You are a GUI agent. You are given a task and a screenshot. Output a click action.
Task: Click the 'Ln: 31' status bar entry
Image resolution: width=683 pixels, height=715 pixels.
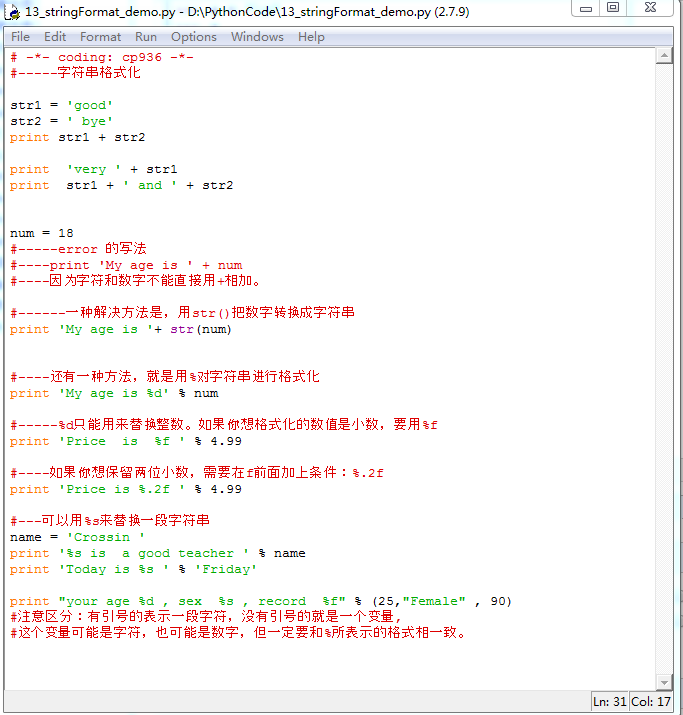(610, 701)
